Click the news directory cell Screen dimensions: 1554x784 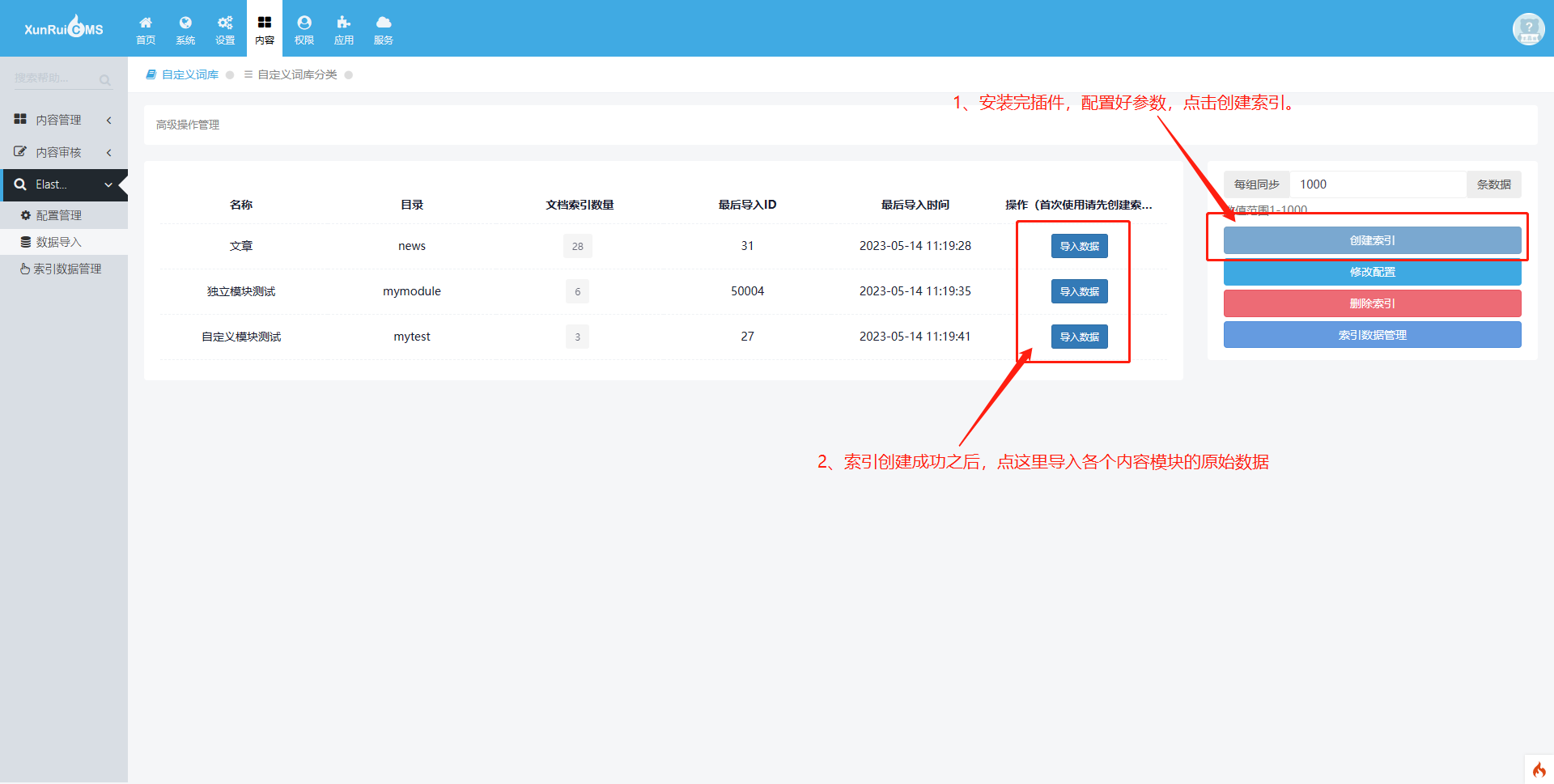tap(412, 246)
